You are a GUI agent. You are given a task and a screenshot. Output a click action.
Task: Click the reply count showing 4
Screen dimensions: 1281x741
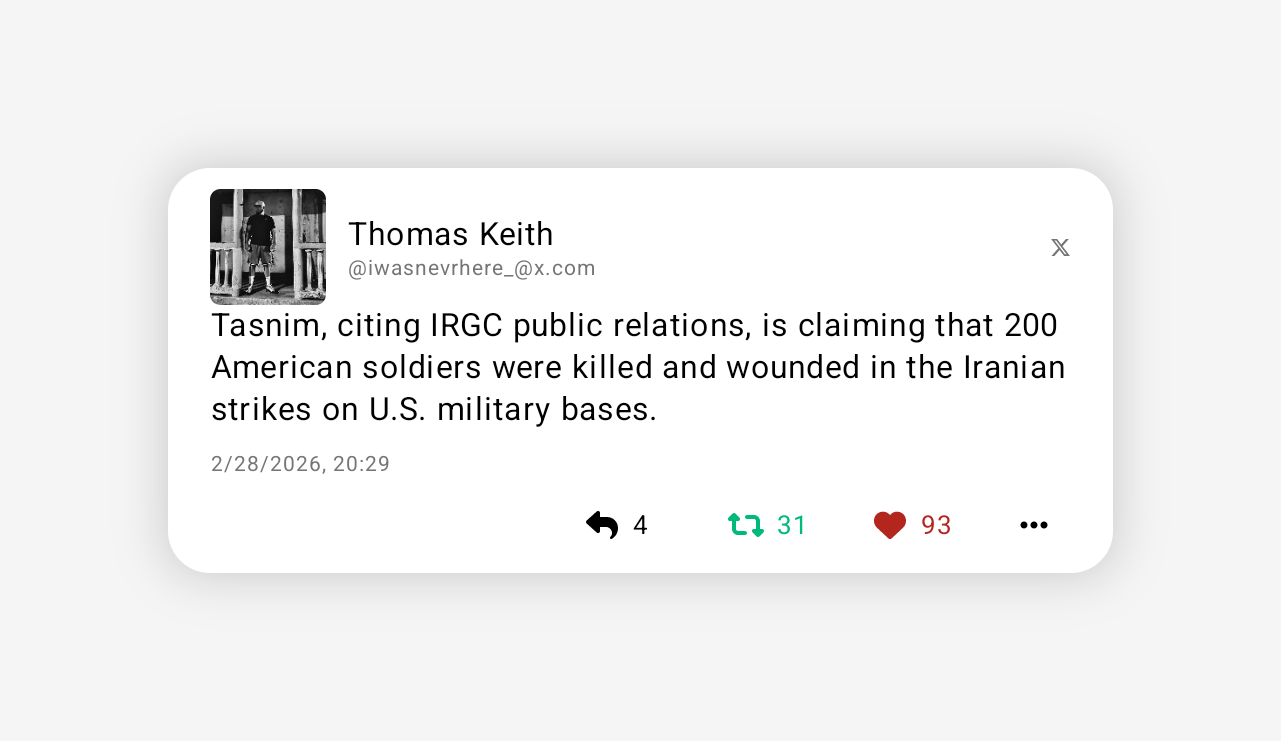641,525
